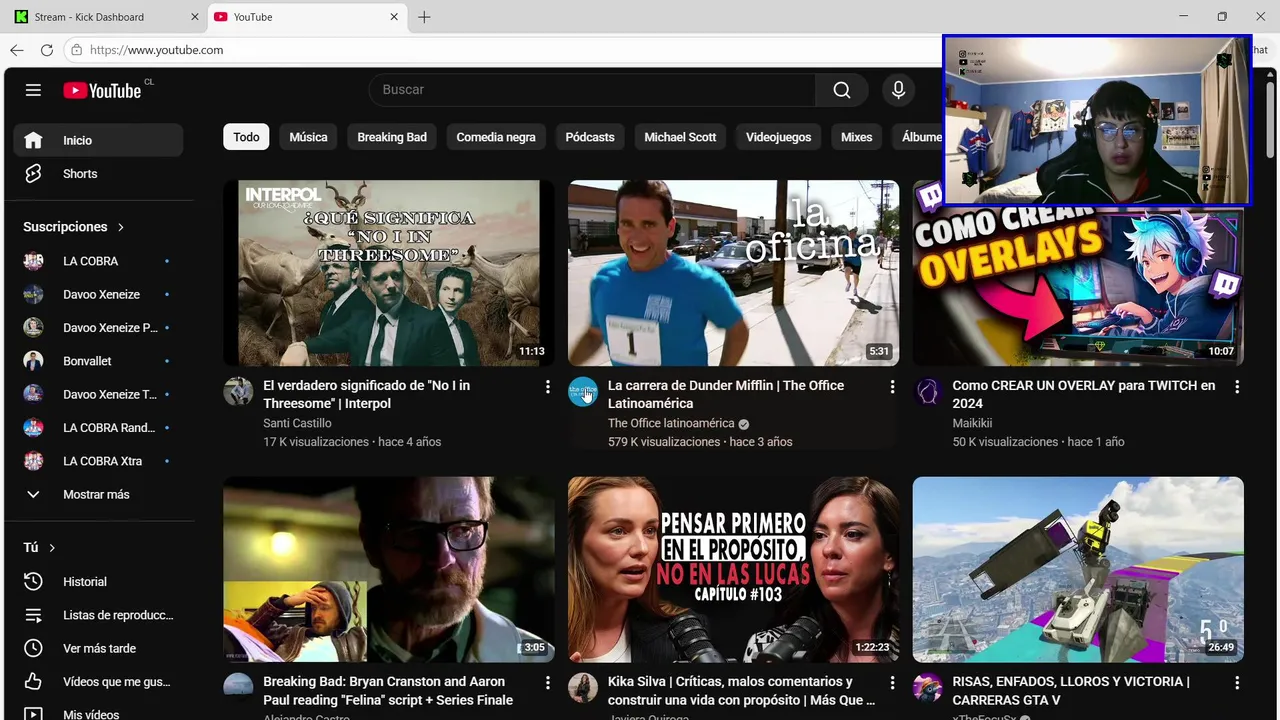Start voice search with microphone icon
The image size is (1280, 720).
click(898, 90)
